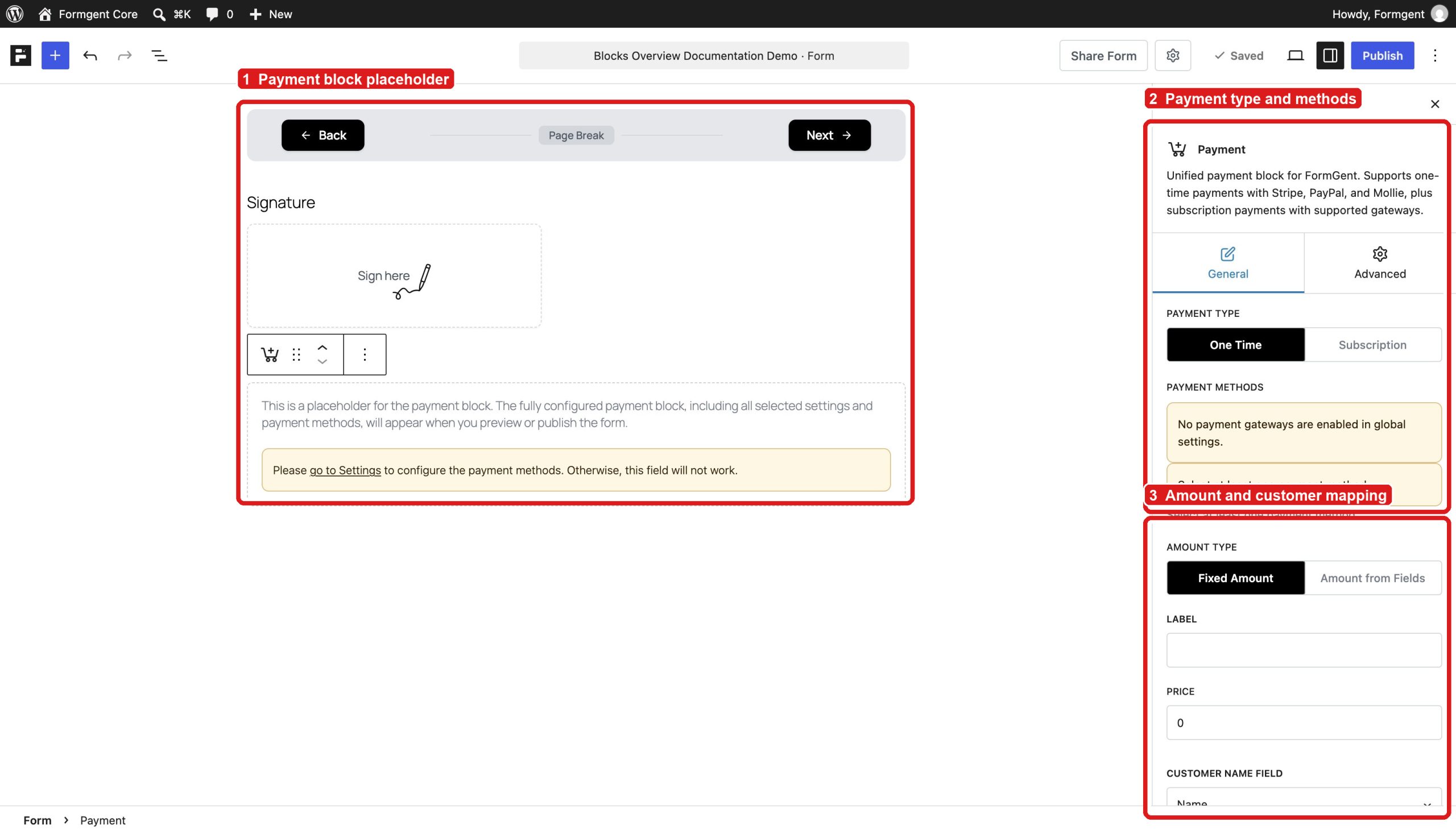Click the Form breadcrumb
Viewport: 1456px width, 834px height.
[x=37, y=820]
